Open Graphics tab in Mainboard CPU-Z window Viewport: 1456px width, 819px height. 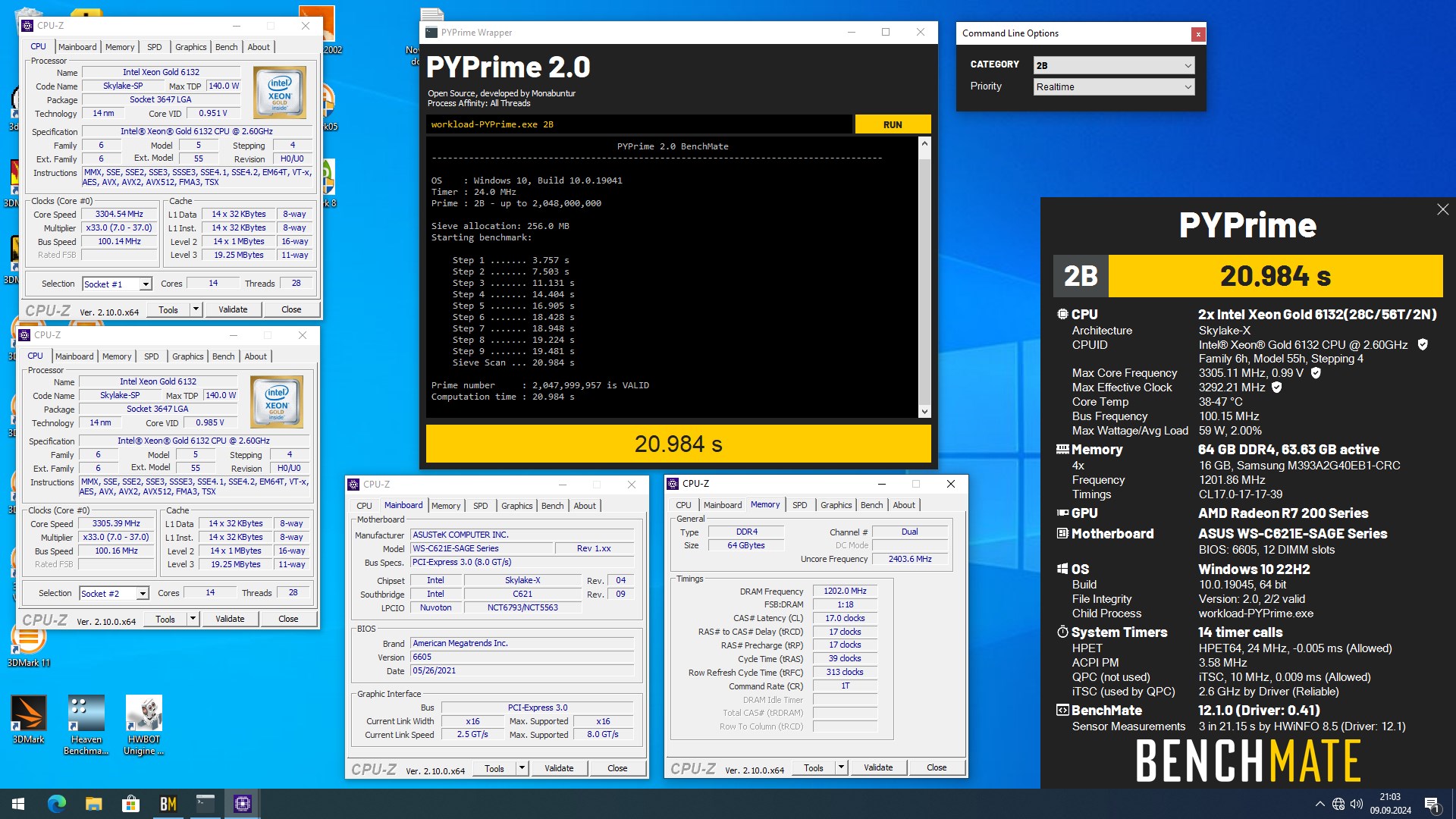click(517, 506)
